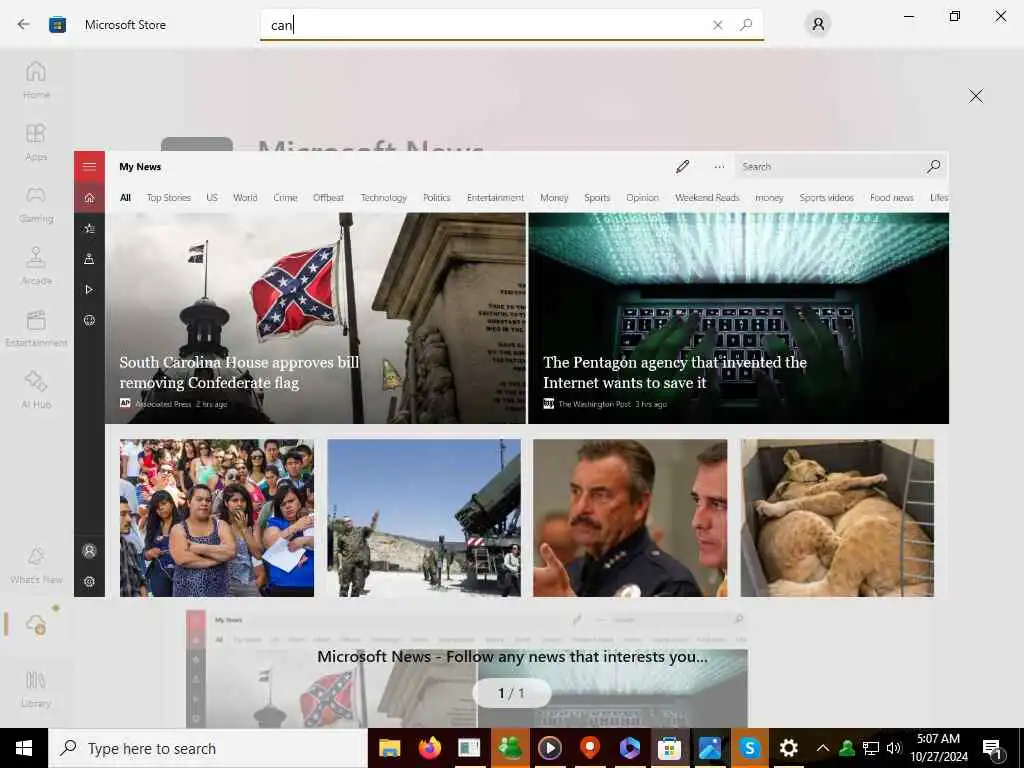Select the Food news tab
Viewport: 1024px width, 768px height.
(891, 197)
